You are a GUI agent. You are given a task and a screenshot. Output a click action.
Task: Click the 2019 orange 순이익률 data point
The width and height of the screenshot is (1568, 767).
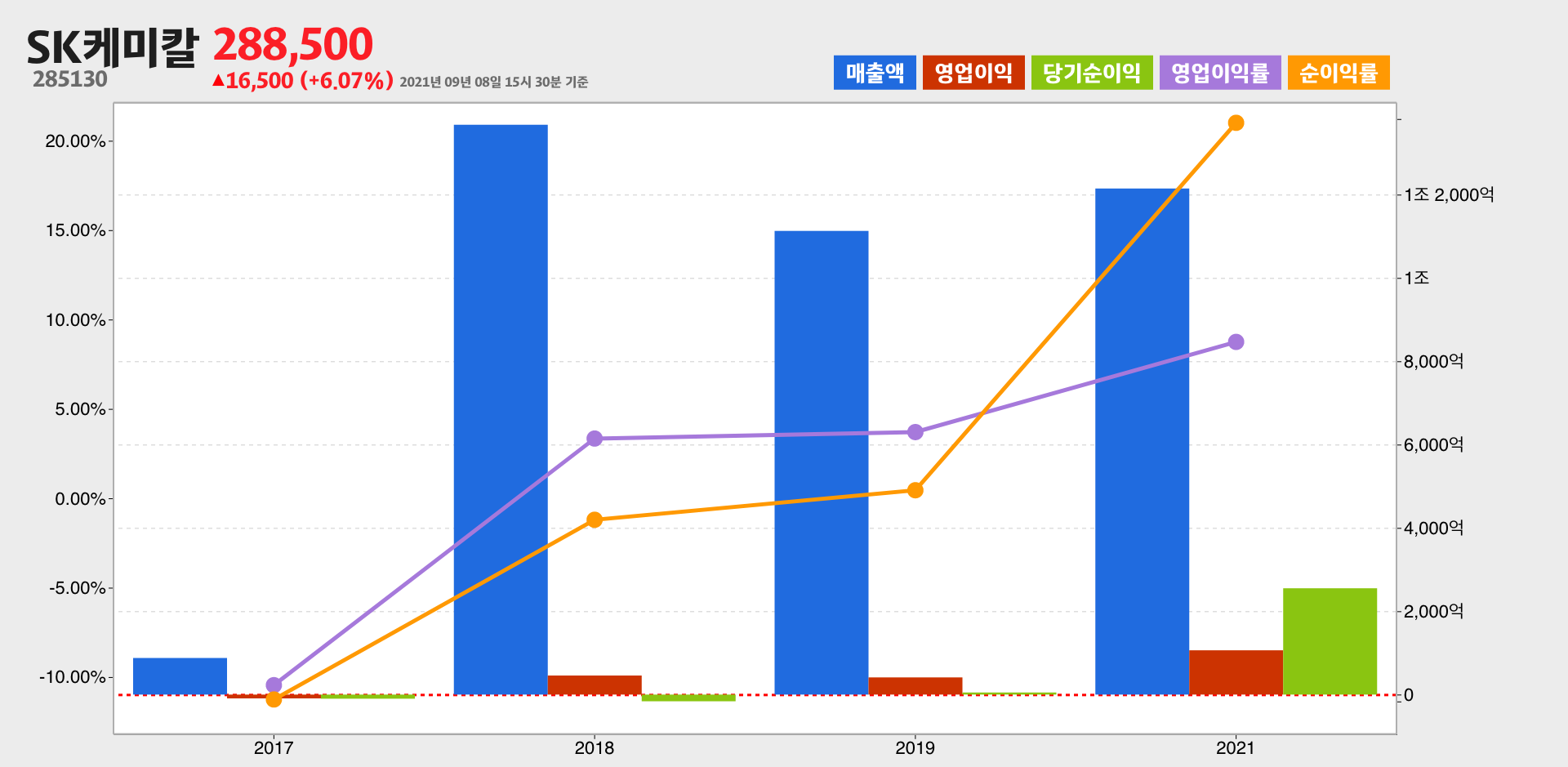click(915, 490)
